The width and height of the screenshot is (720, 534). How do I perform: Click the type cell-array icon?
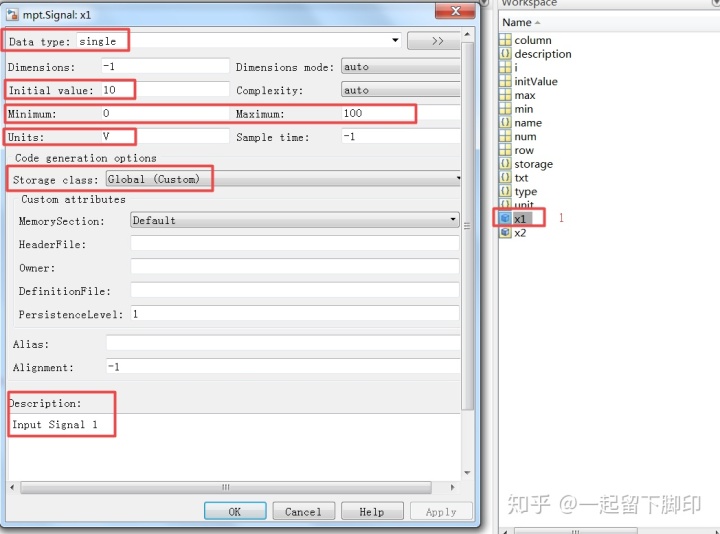[505, 191]
